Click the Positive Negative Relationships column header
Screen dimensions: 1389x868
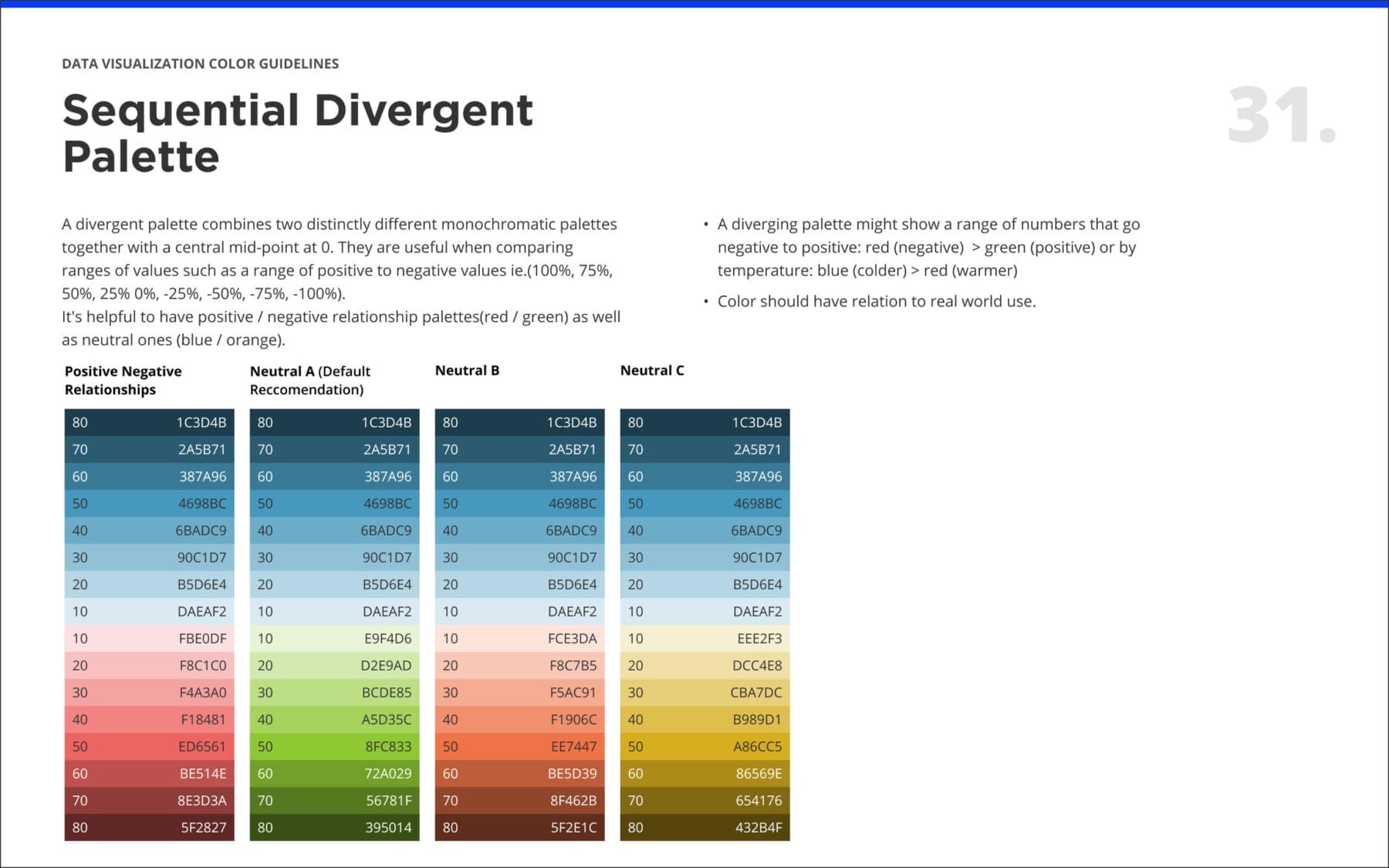(123, 380)
